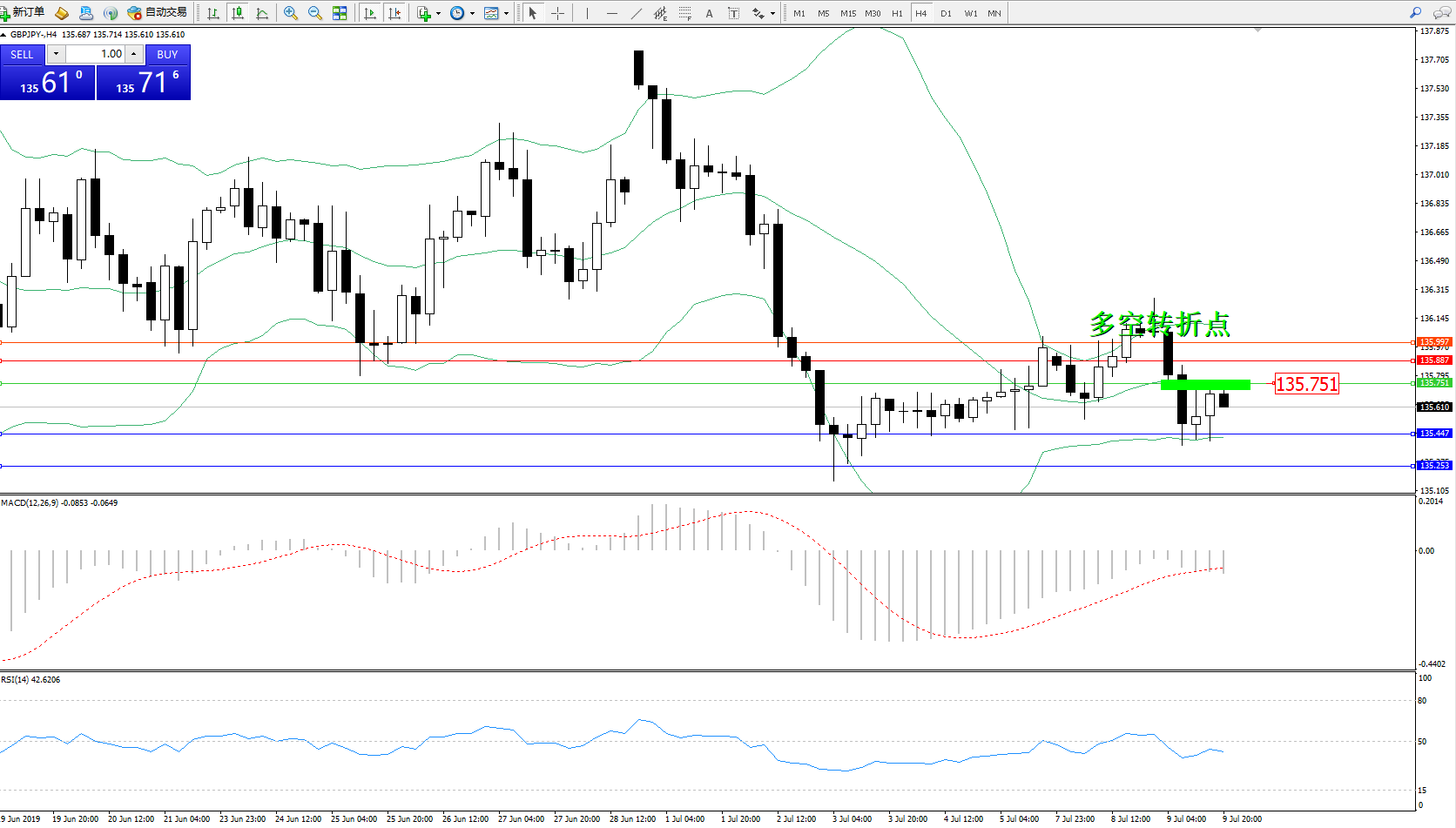Pick the Fibonacci retracement tool

(x=685, y=13)
